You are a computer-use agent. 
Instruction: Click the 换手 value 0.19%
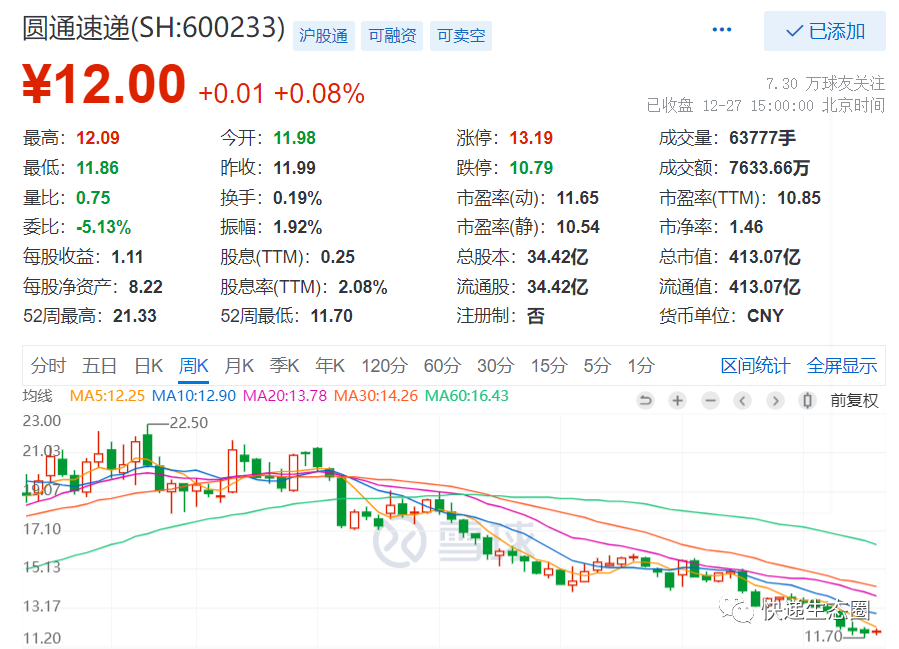298,198
